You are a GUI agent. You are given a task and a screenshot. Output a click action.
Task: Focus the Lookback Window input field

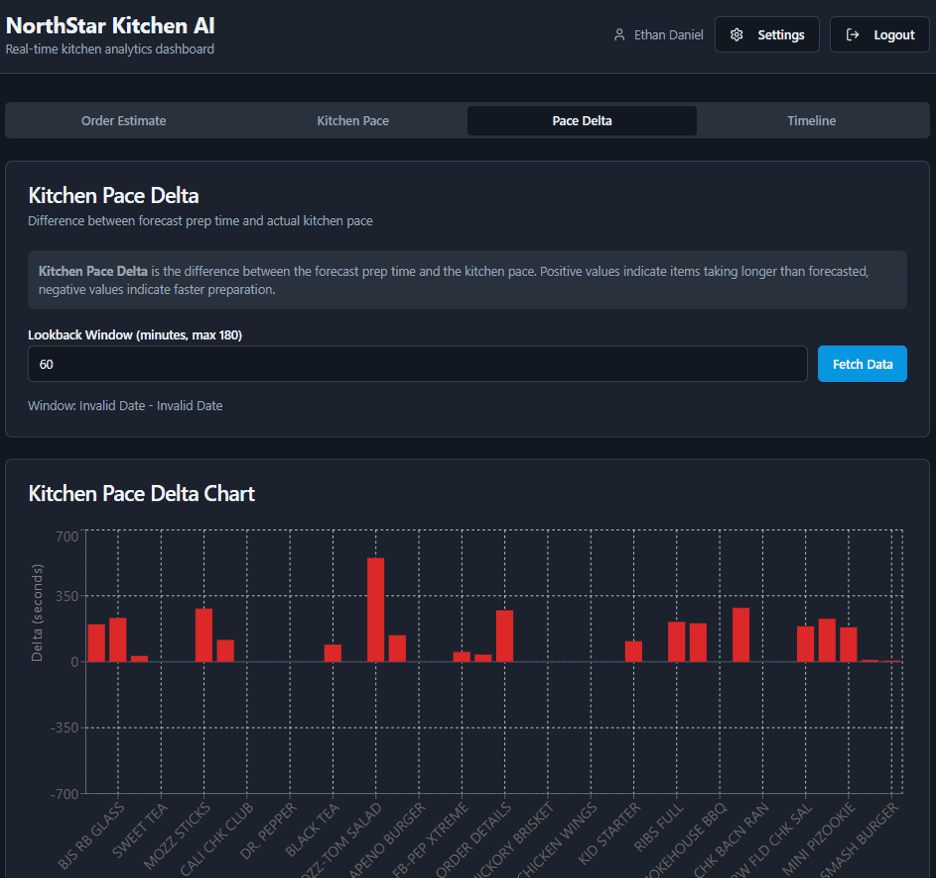click(x=417, y=364)
